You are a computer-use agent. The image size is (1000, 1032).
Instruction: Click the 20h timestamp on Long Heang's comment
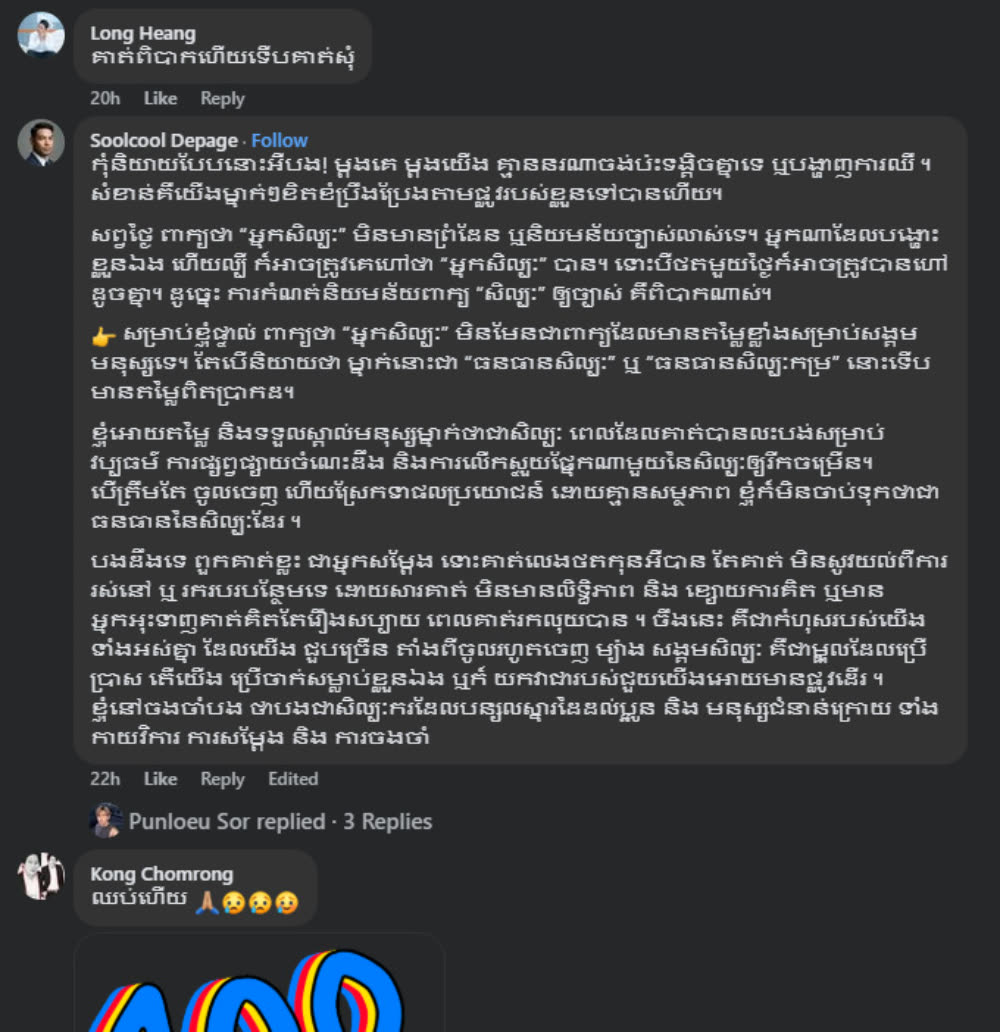[x=105, y=98]
